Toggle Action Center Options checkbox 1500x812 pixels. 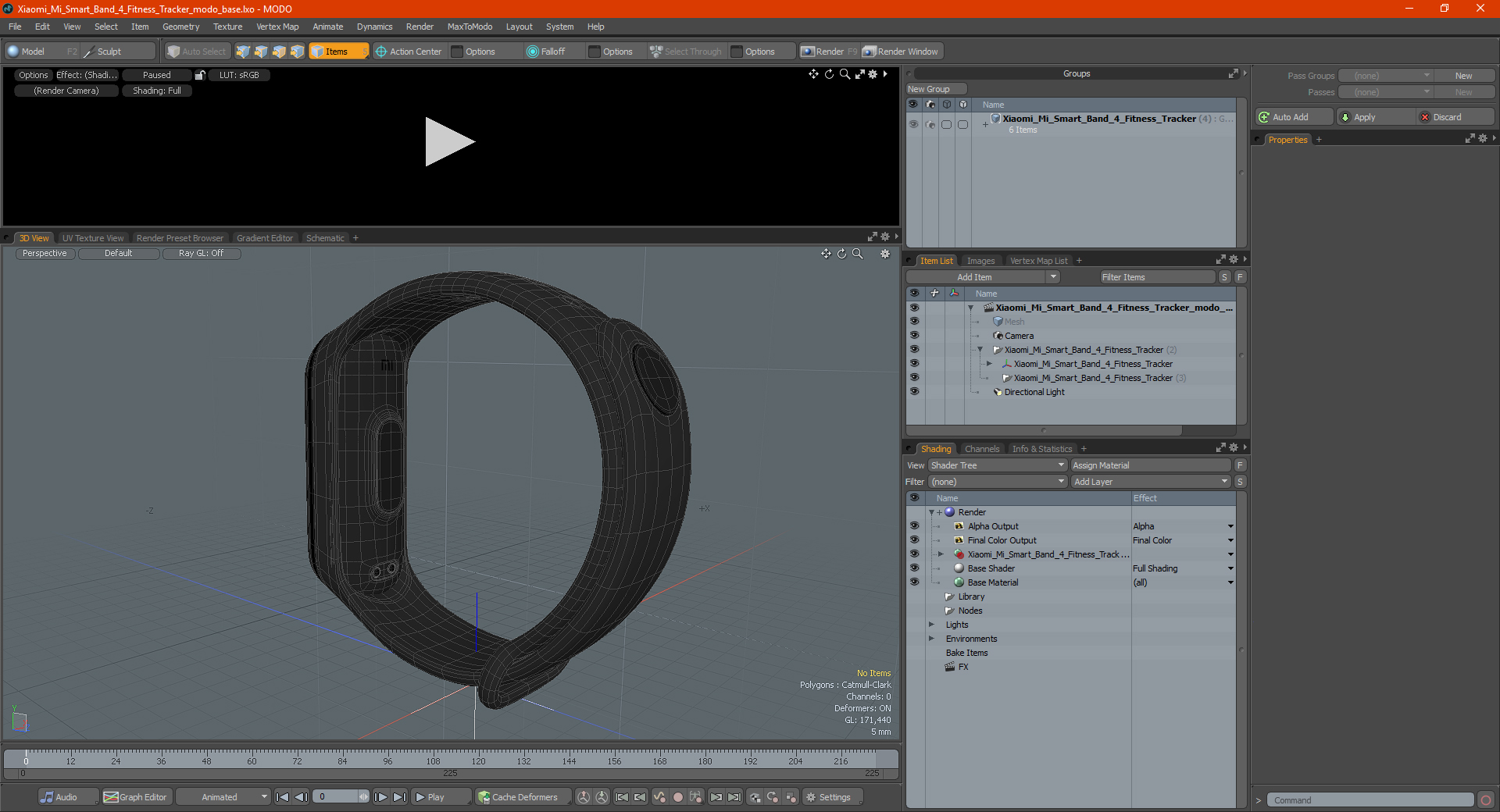coord(458,52)
